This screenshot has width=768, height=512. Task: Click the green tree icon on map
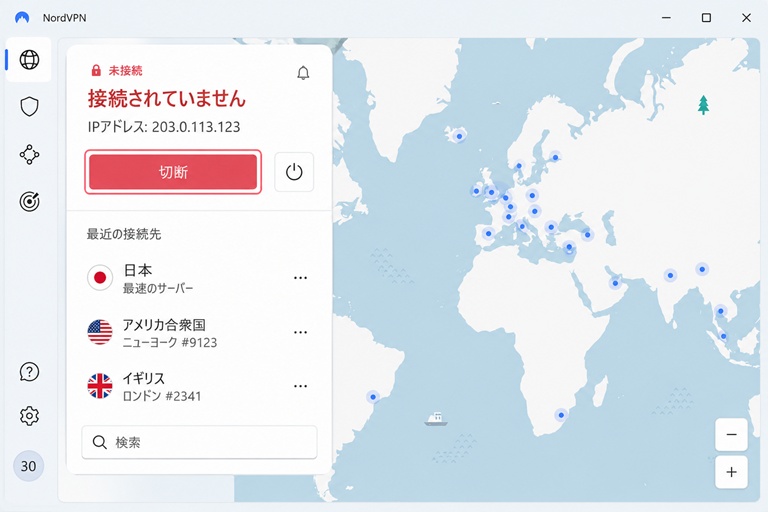click(x=703, y=105)
